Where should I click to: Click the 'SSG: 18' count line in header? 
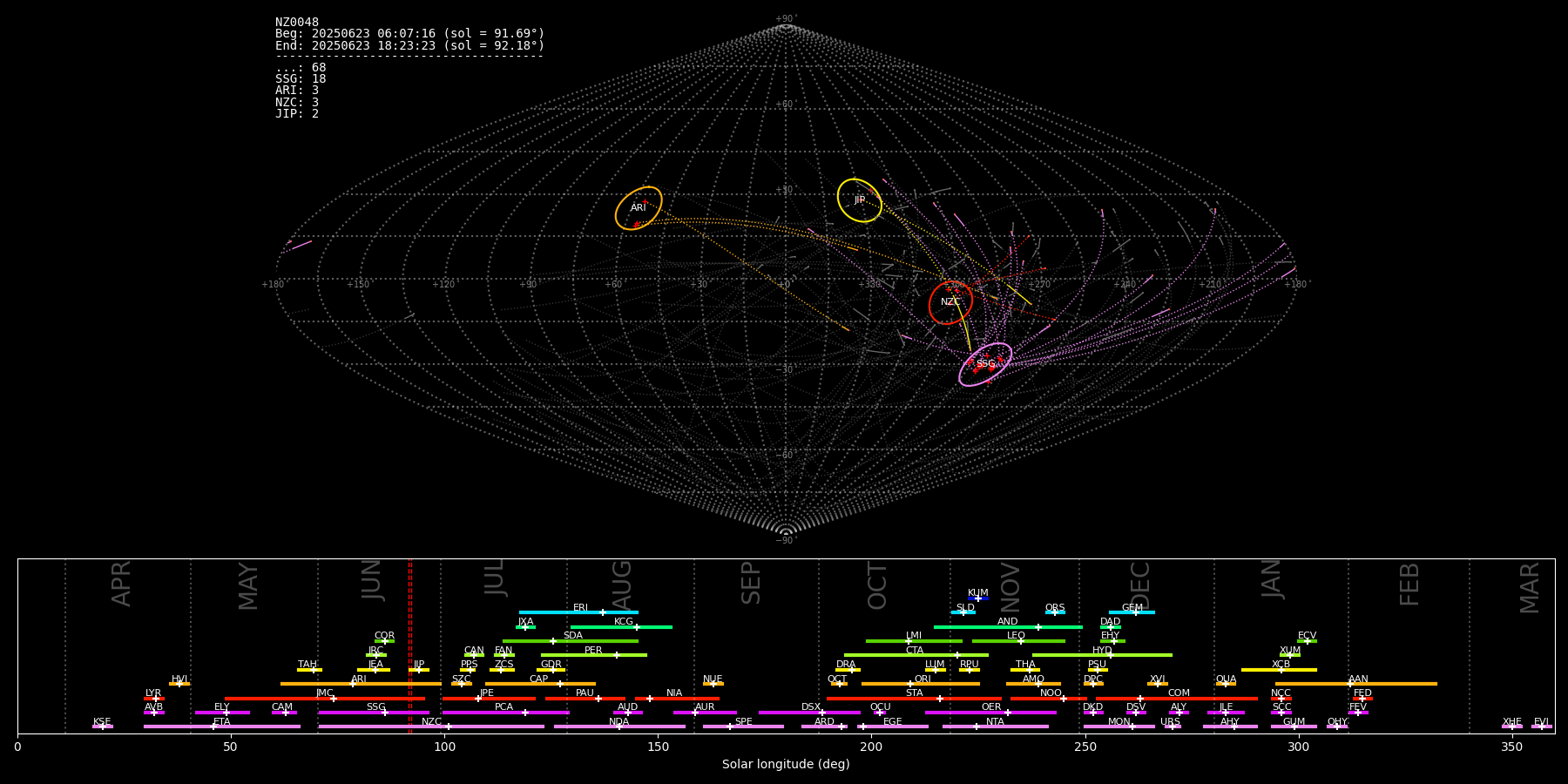point(301,79)
